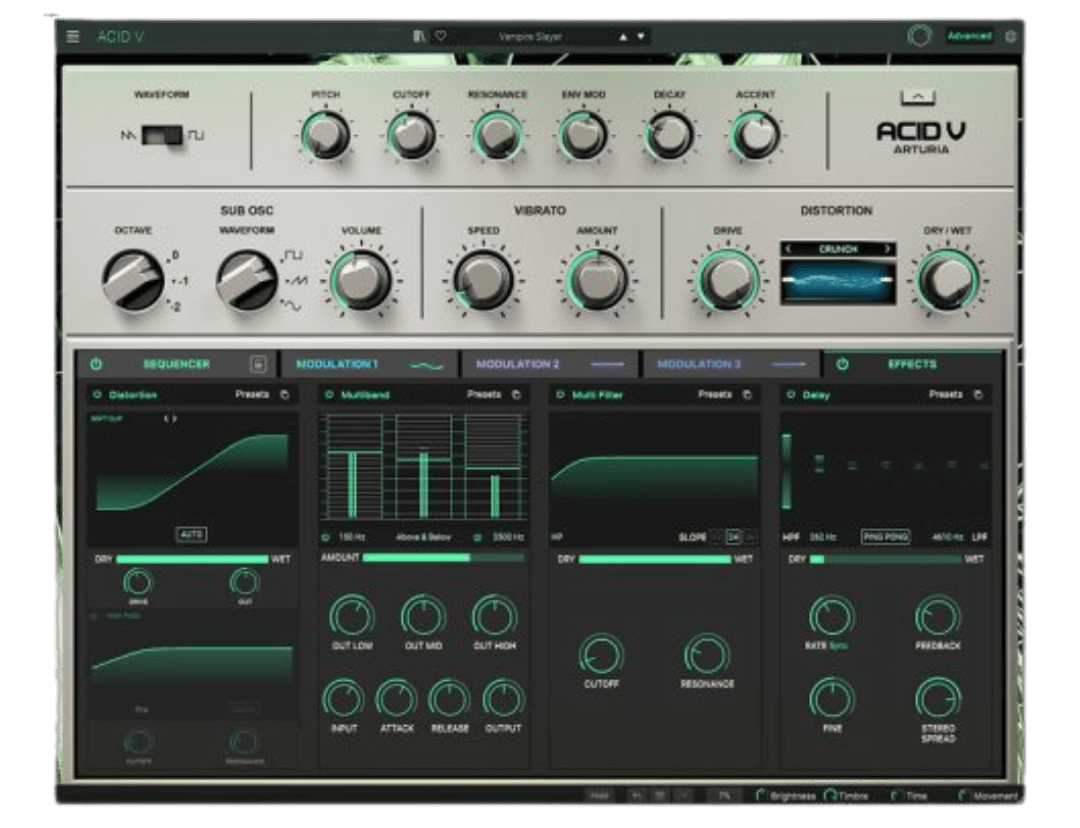Image resolution: width=1080 pixels, height=828 pixels.
Task: Favorite the Vampire Slayer preset with heart
Action: point(440,37)
